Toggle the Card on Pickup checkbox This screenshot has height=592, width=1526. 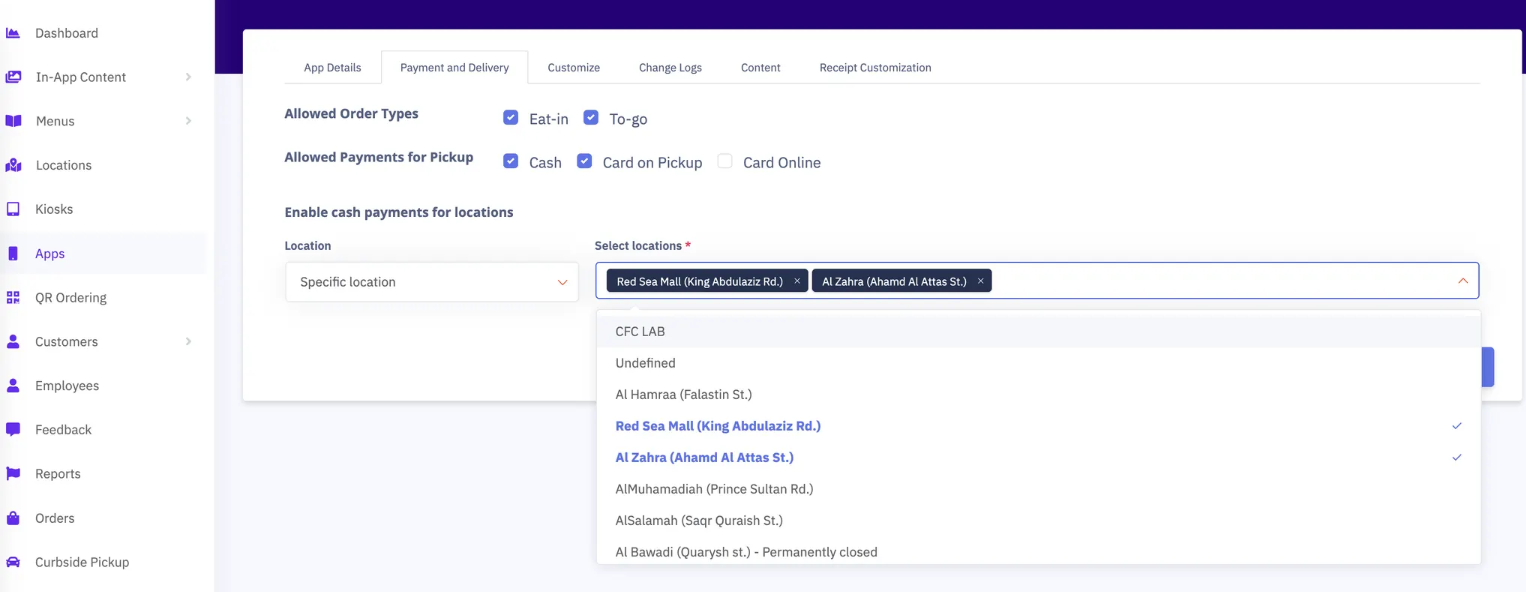585,161
